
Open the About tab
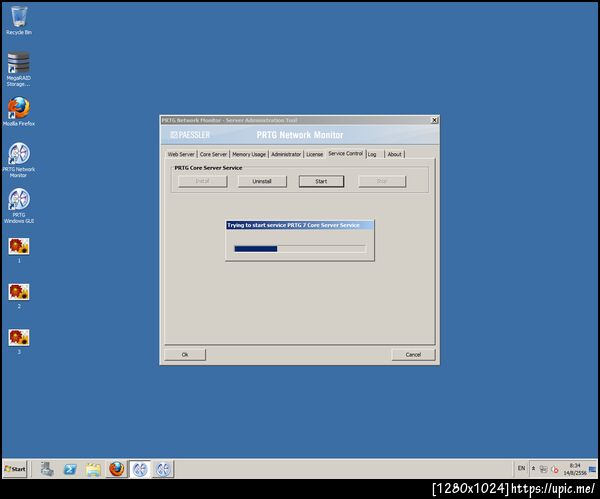[394, 154]
